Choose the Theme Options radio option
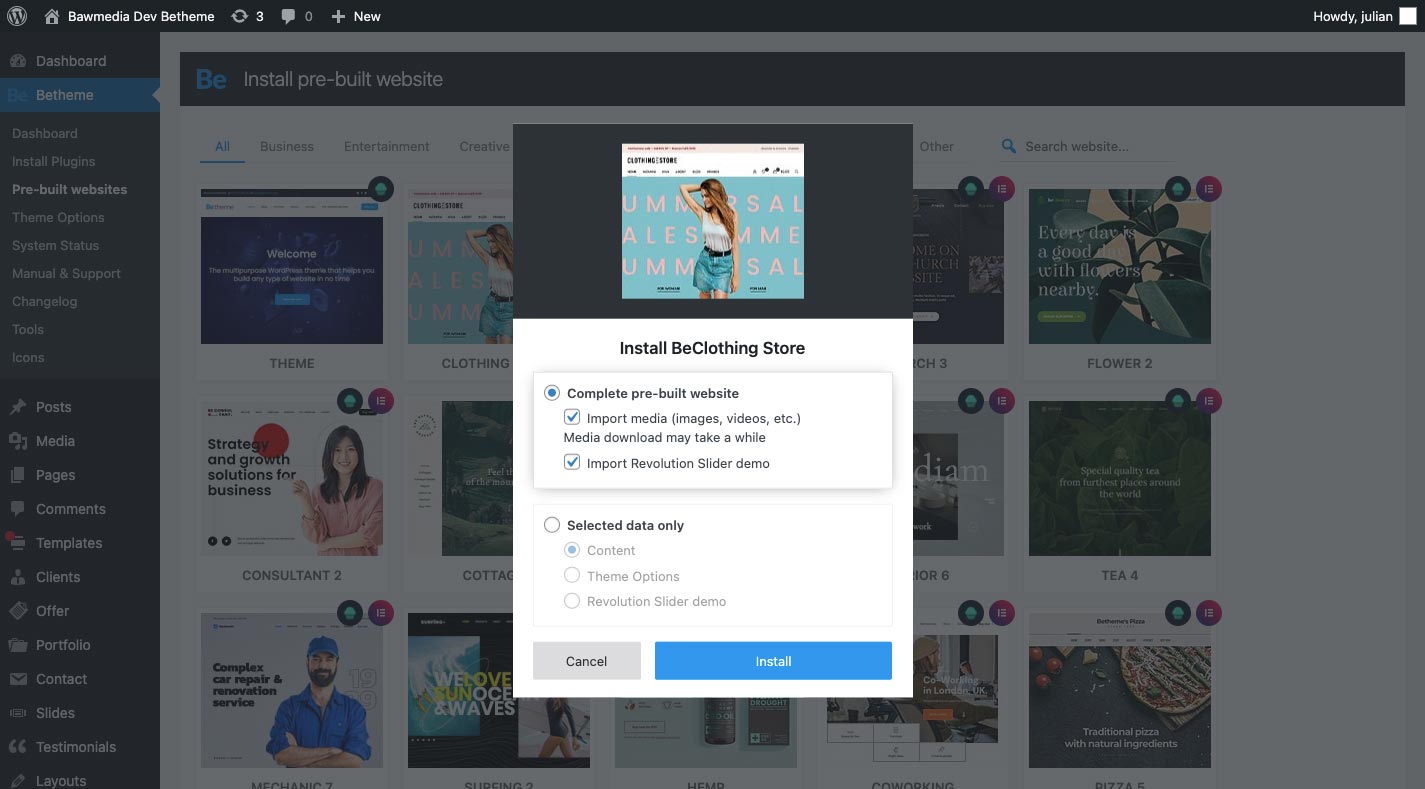The width and height of the screenshot is (1425, 789). click(x=572, y=576)
